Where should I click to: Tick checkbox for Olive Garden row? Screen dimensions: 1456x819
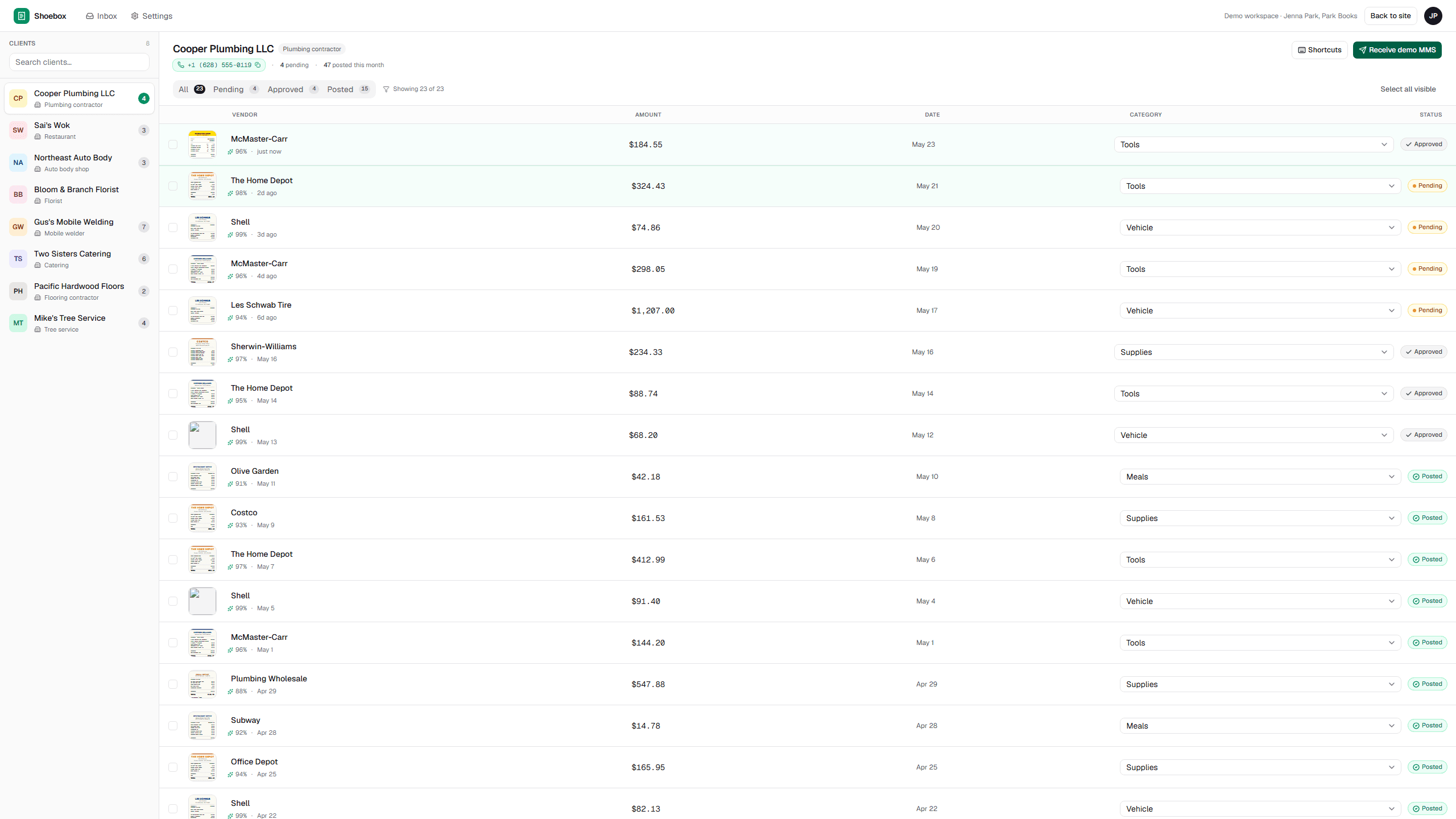(173, 477)
